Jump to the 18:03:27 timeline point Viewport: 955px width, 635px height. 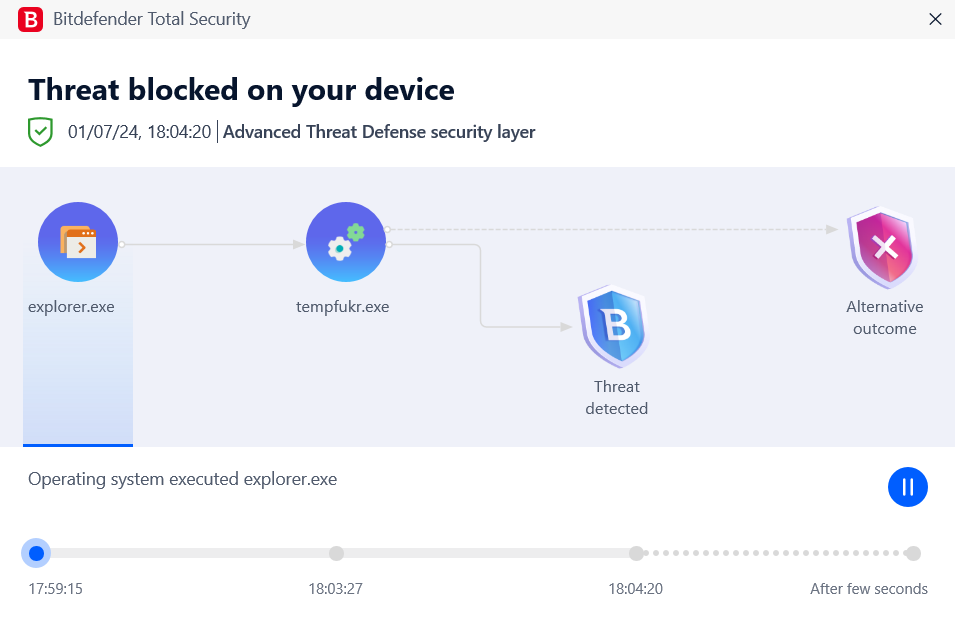click(336, 553)
